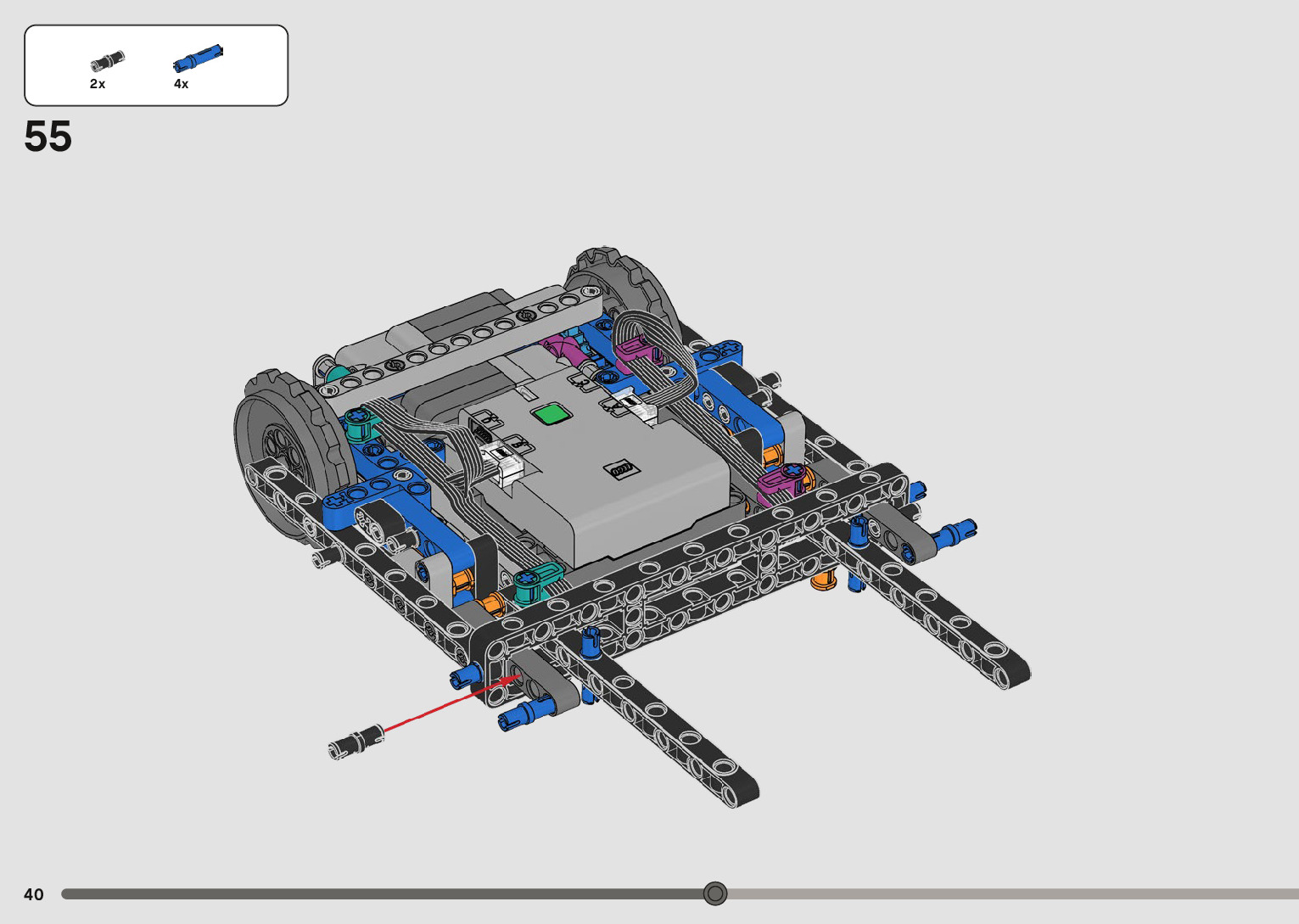1299x924 pixels.
Task: Tap the page number 40
Action: pos(34,894)
